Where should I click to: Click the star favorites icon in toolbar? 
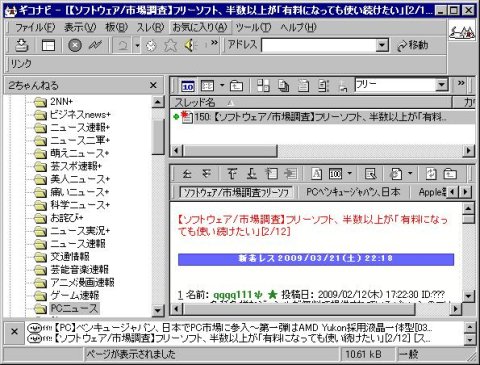(x=170, y=45)
